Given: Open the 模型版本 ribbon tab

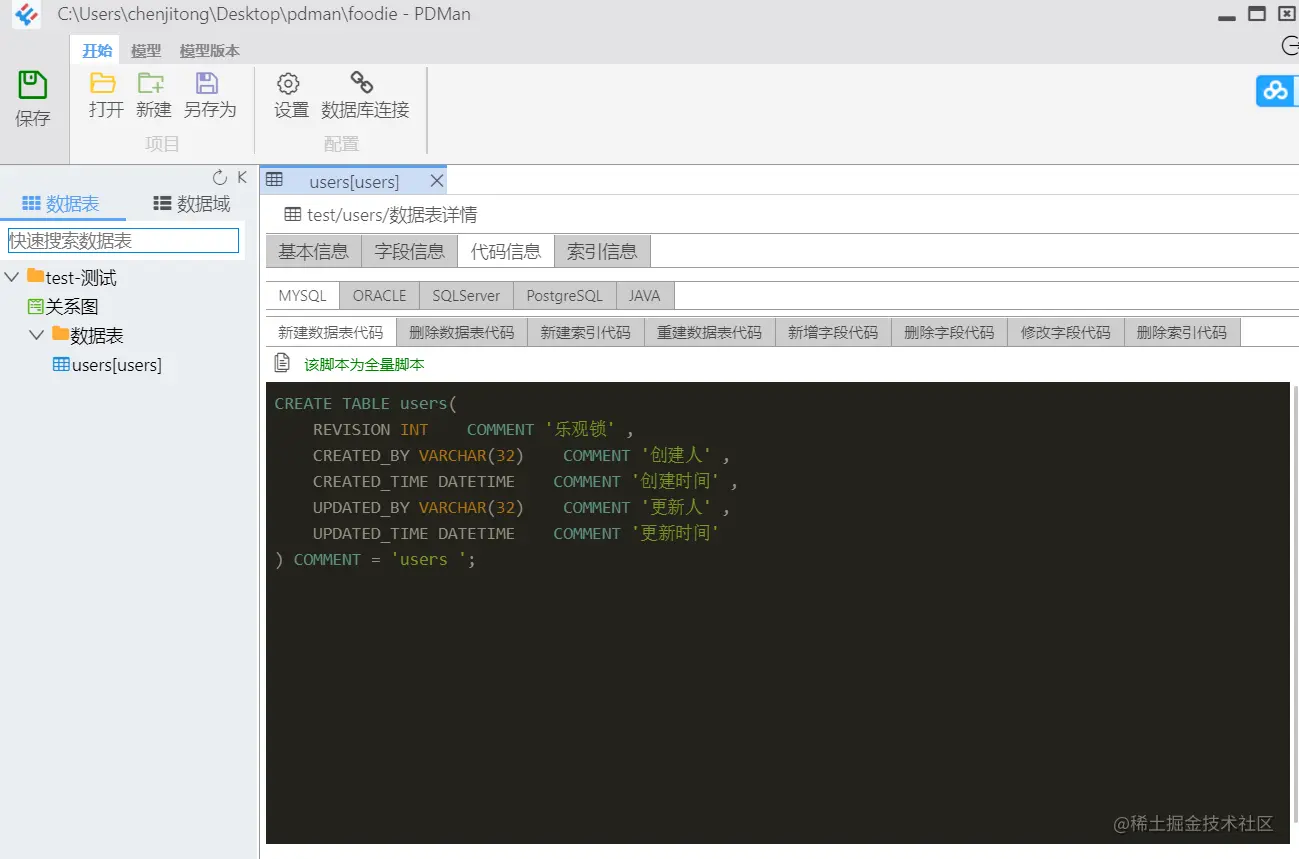Looking at the screenshot, I should coord(210,51).
